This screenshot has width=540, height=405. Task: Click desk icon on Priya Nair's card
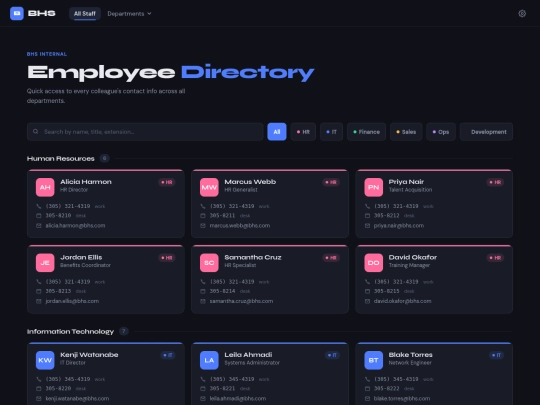click(x=367, y=216)
